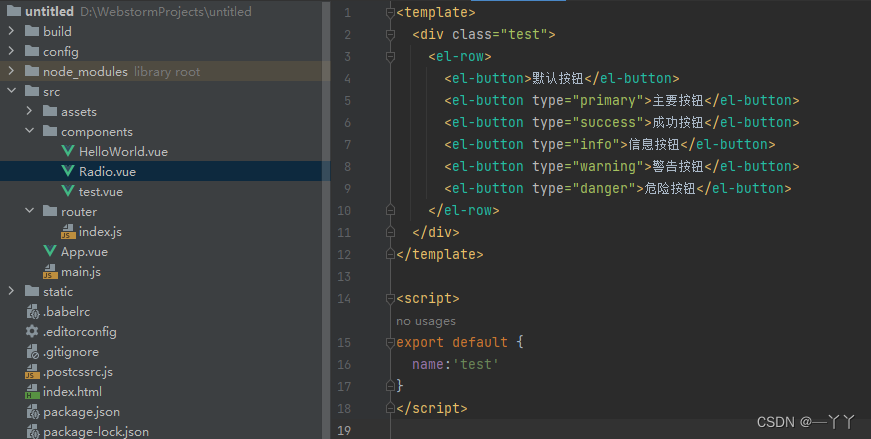Screen dimensions: 871x439
Task: Expand the node_modules folder chevron
Action: coord(11,71)
